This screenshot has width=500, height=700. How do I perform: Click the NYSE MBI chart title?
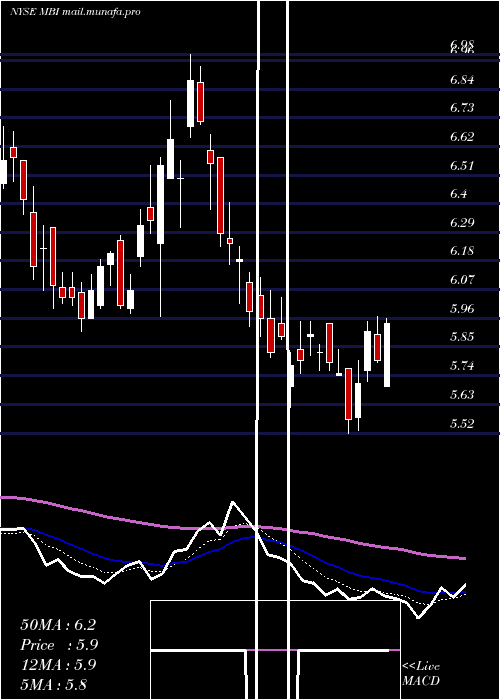coord(75,12)
